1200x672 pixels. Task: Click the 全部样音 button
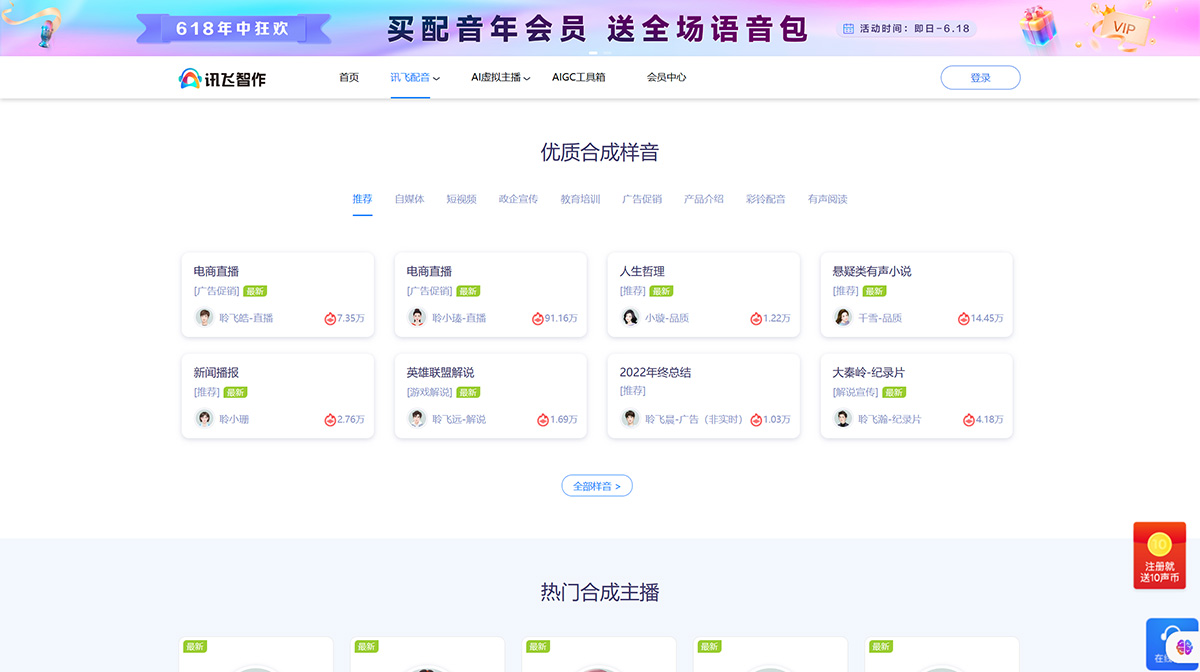point(597,485)
